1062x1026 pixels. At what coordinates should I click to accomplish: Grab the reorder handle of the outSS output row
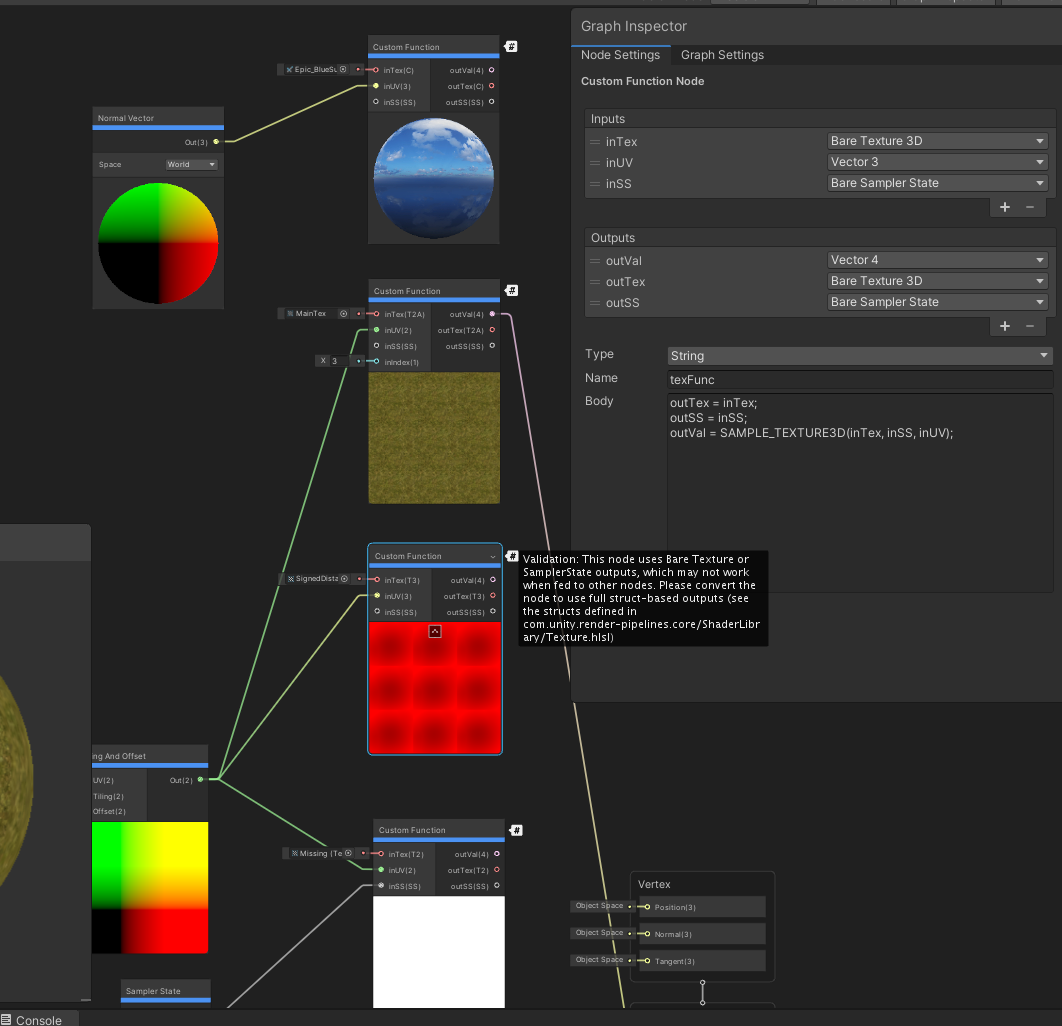click(595, 303)
